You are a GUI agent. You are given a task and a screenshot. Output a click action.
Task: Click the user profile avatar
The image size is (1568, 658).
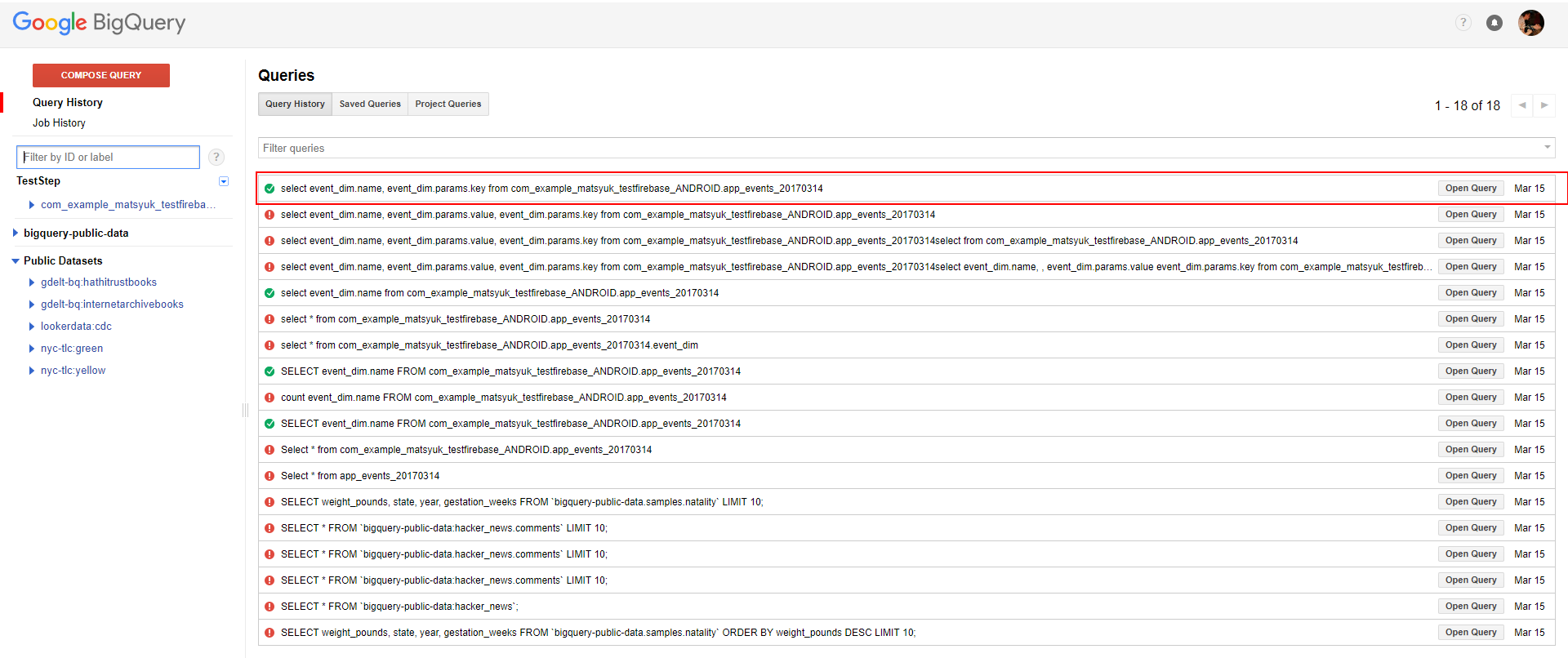[1530, 23]
